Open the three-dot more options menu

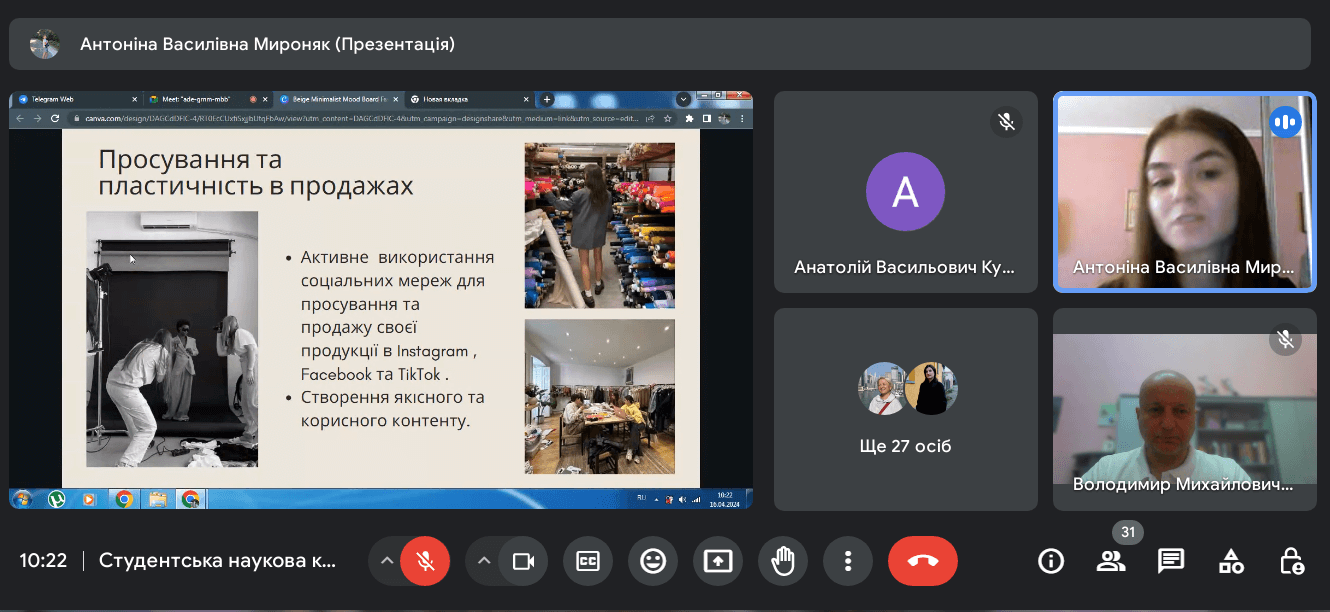848,561
